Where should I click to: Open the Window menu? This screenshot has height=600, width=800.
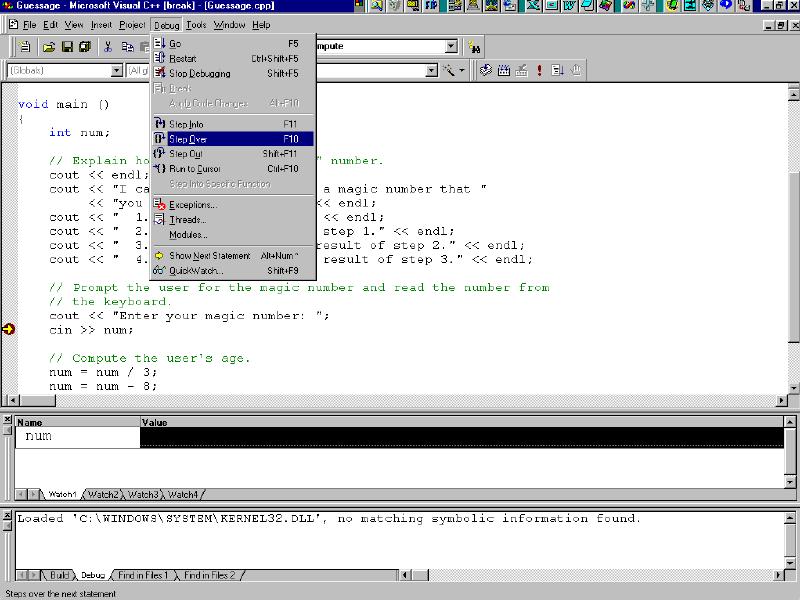229,24
